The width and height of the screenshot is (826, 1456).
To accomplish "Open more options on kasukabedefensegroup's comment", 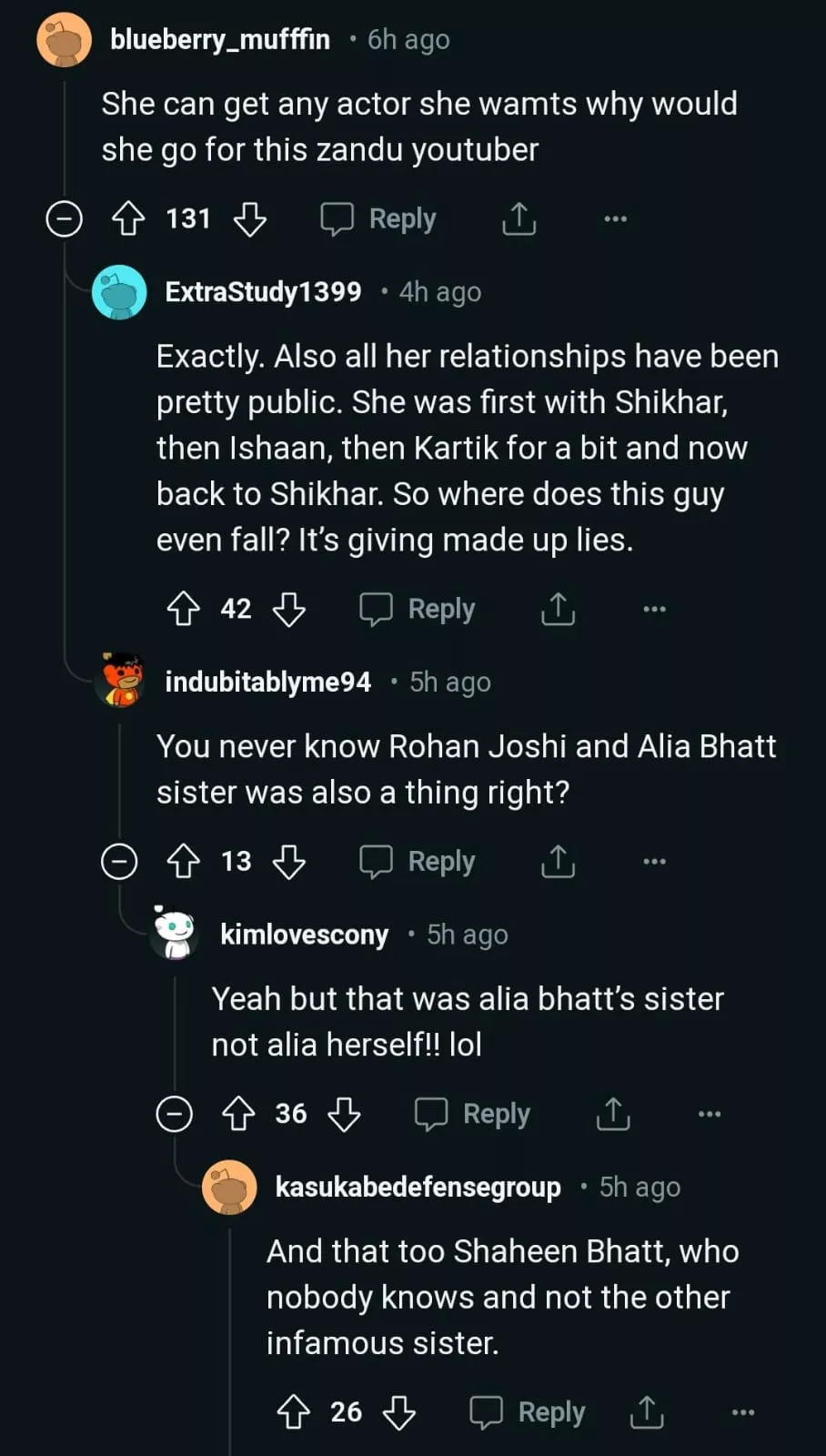I will pos(743,1412).
